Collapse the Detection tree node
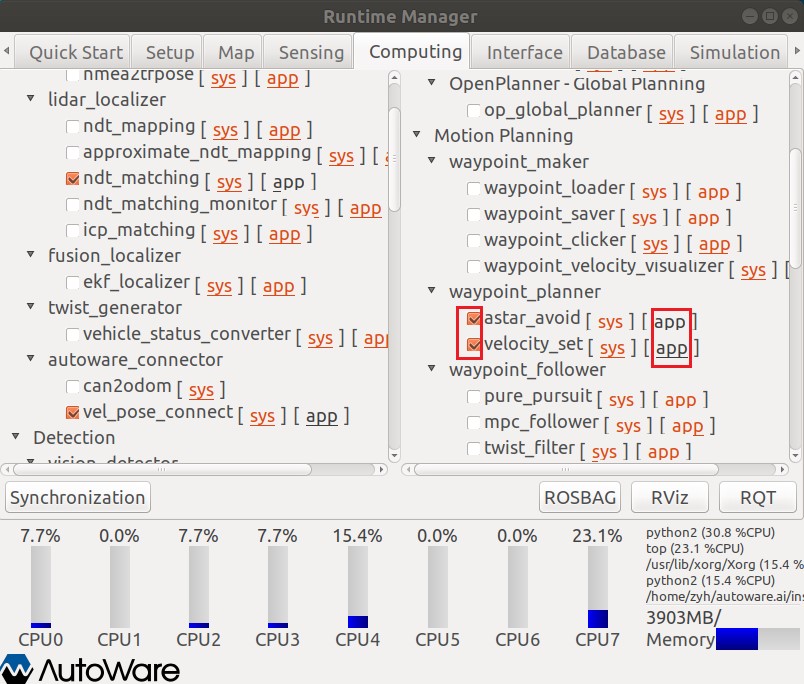 pos(16,436)
